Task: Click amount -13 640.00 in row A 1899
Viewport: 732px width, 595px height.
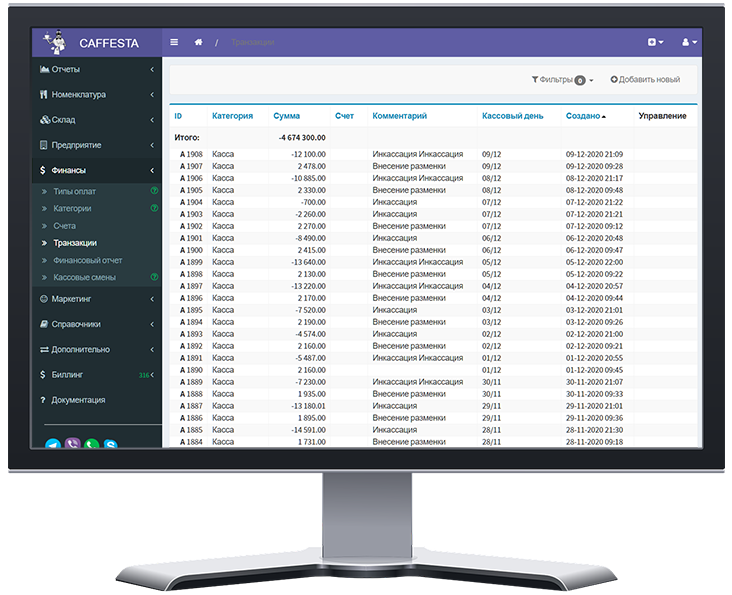Action: tap(308, 262)
